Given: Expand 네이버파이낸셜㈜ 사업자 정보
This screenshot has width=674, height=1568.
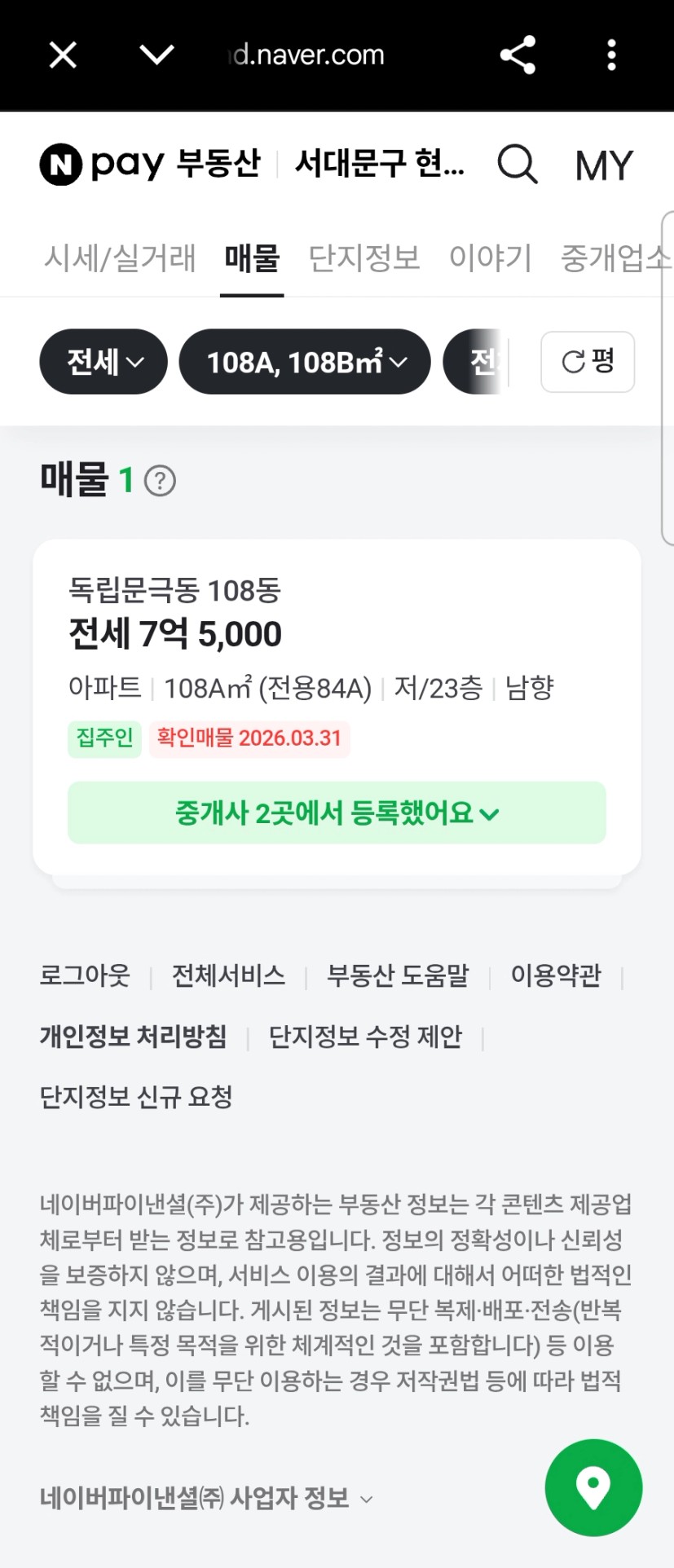Looking at the screenshot, I should (206, 1498).
